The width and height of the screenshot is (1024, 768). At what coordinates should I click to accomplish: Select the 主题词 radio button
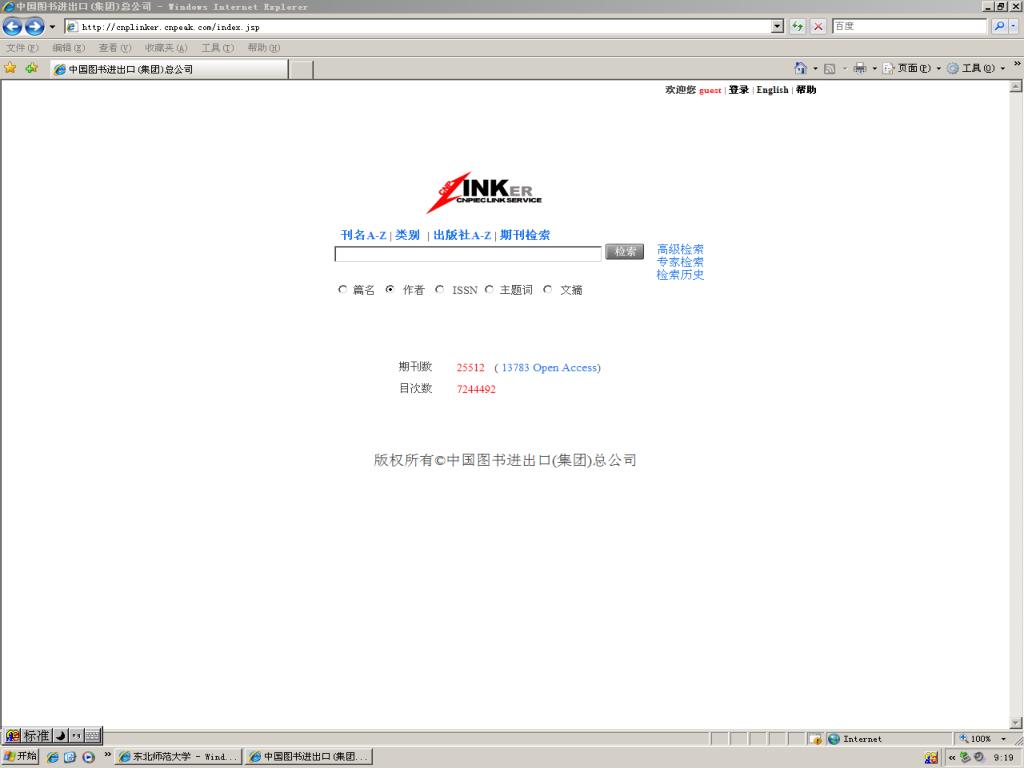click(488, 289)
